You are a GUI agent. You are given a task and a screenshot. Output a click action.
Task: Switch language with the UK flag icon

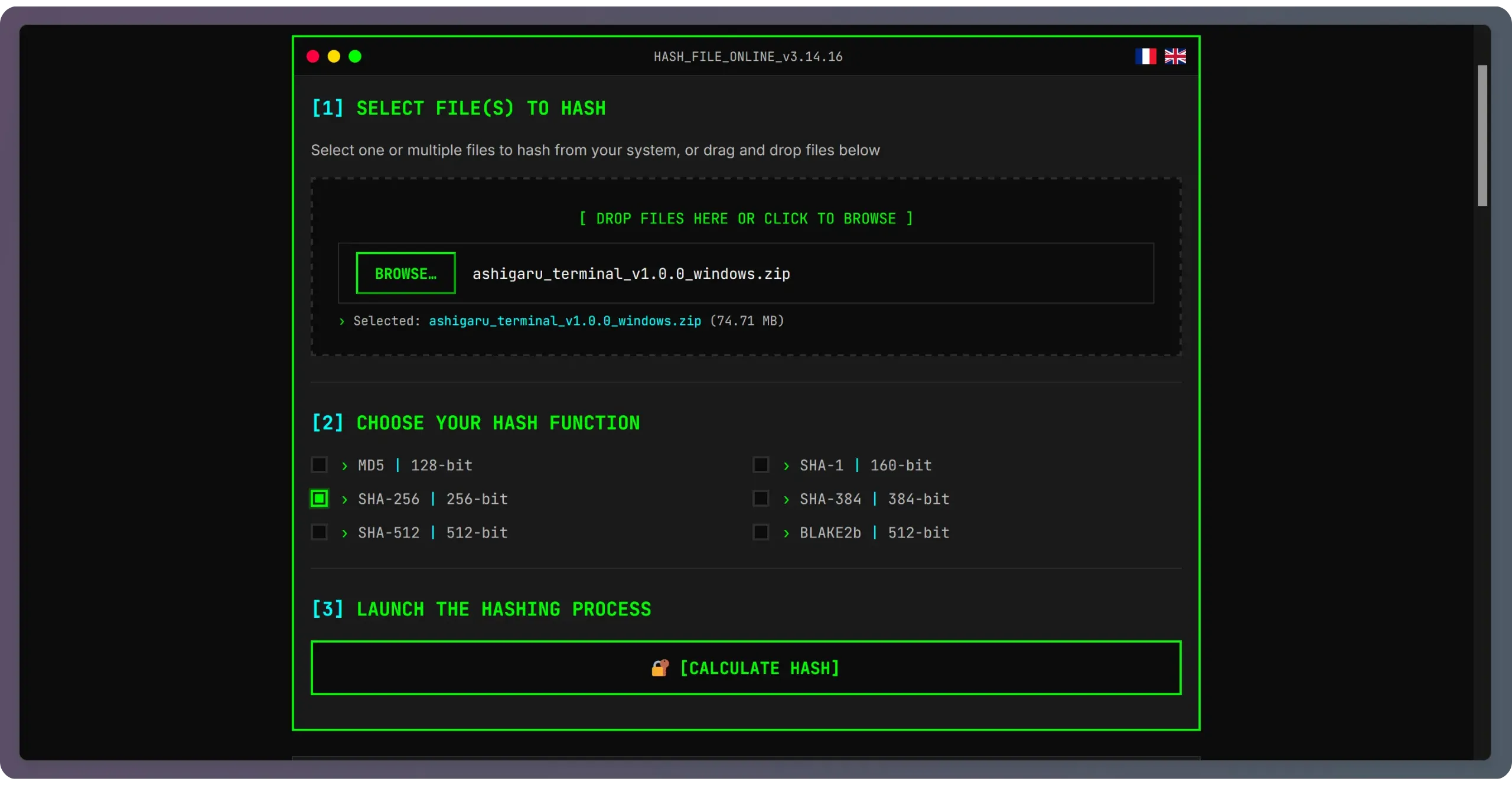pyautogui.click(x=1175, y=56)
